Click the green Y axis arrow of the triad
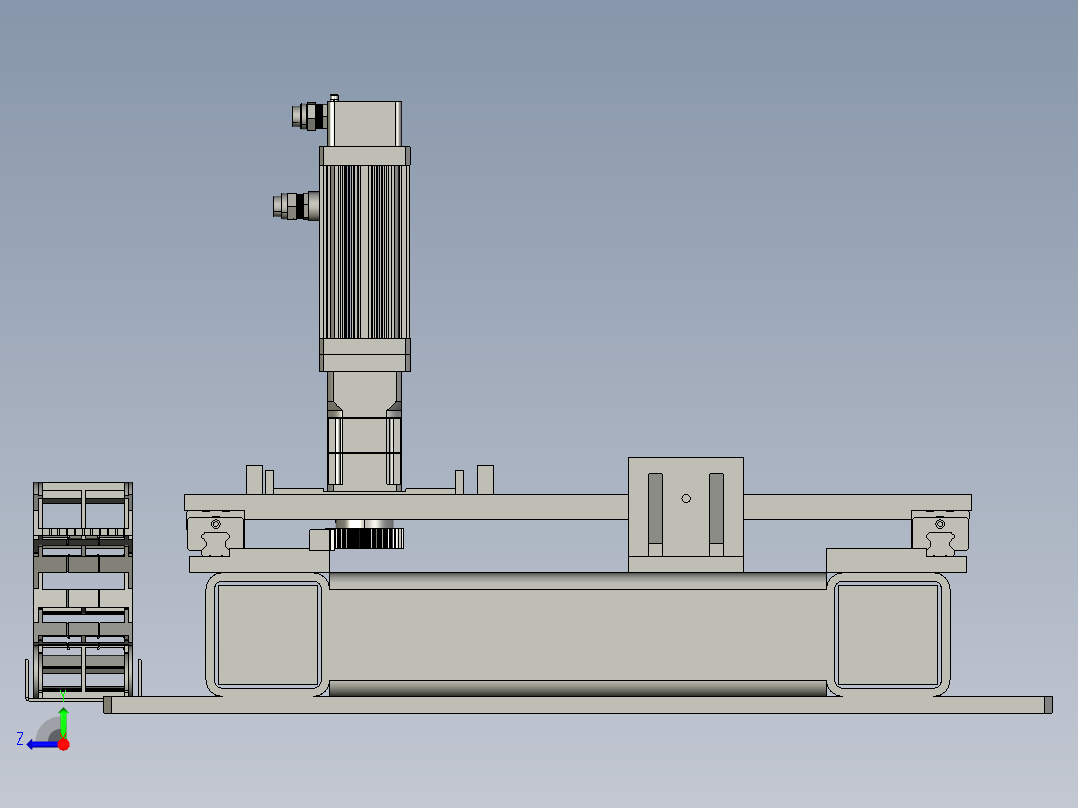1078x808 pixels. pos(63,721)
